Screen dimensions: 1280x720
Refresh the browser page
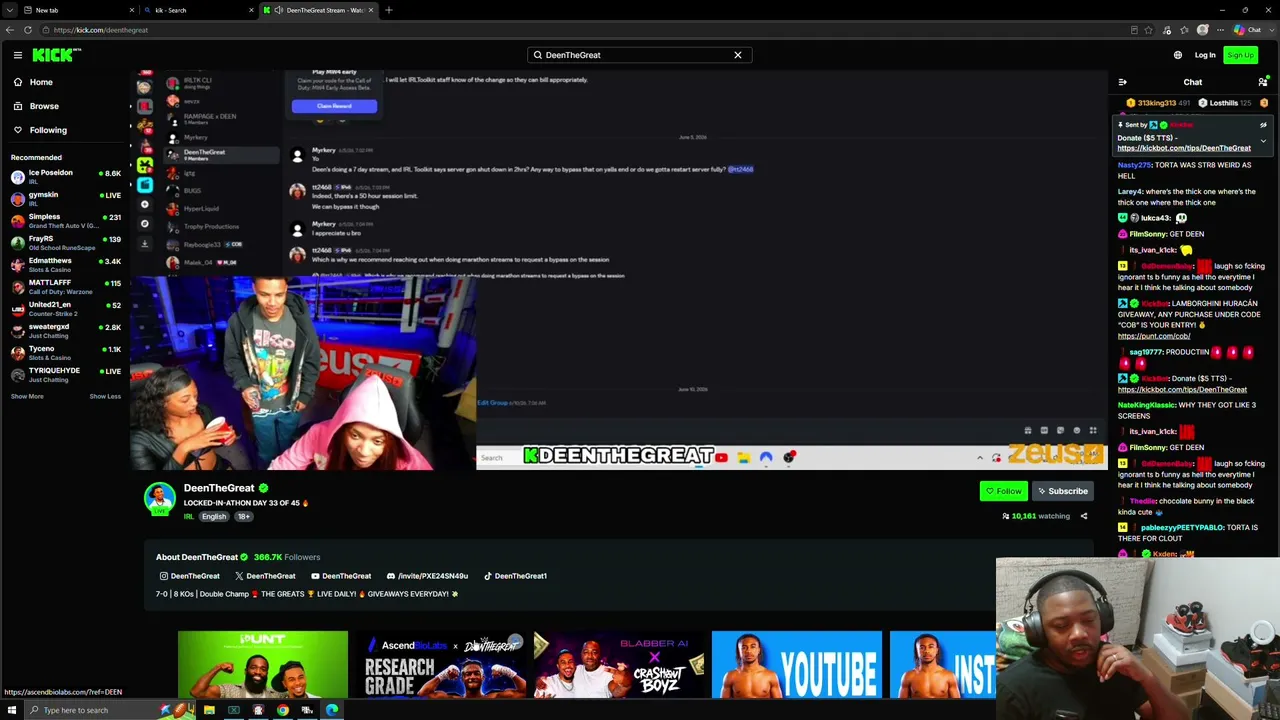tap(30, 30)
